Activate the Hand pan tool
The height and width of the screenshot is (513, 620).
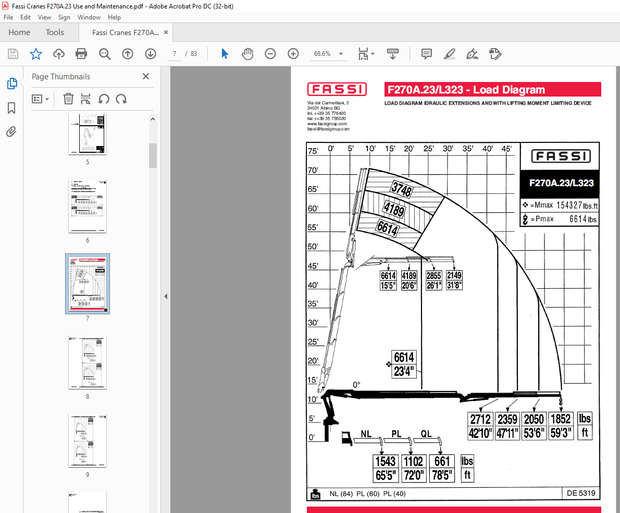[x=248, y=54]
